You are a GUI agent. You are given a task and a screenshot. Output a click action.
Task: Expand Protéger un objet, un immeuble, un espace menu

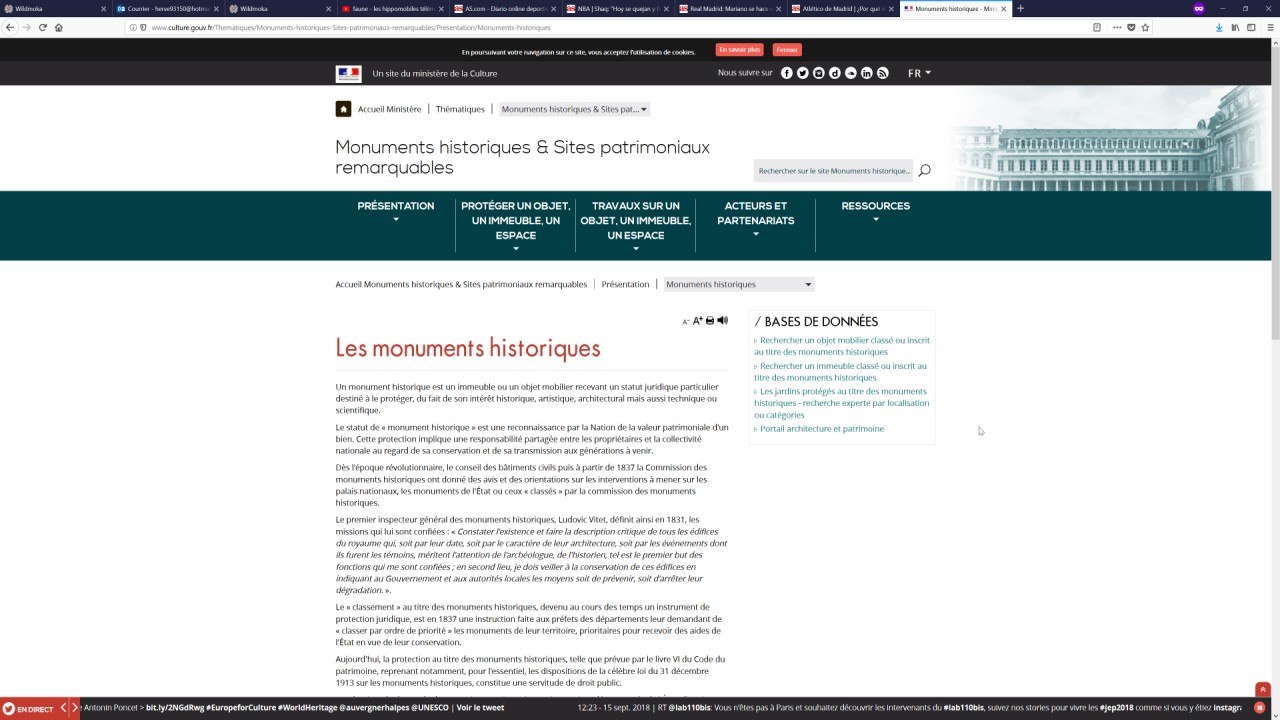click(516, 226)
